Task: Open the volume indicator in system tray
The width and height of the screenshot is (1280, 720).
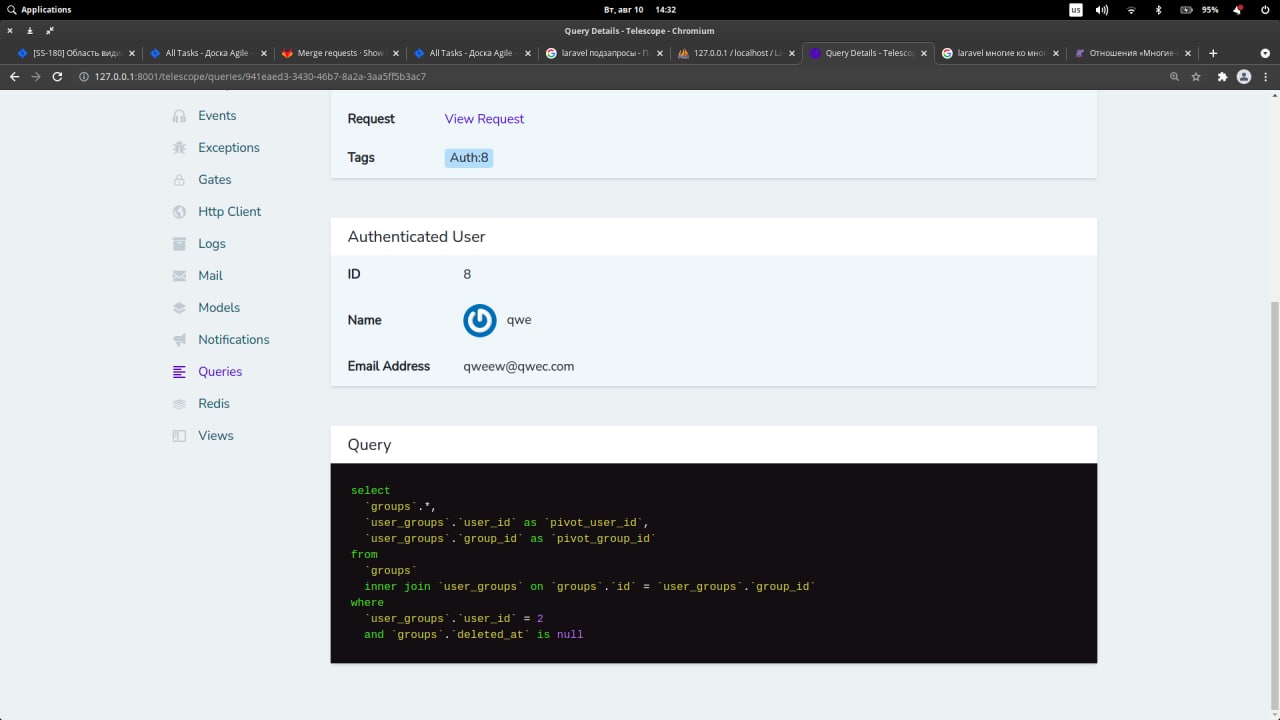Action: (x=1102, y=10)
